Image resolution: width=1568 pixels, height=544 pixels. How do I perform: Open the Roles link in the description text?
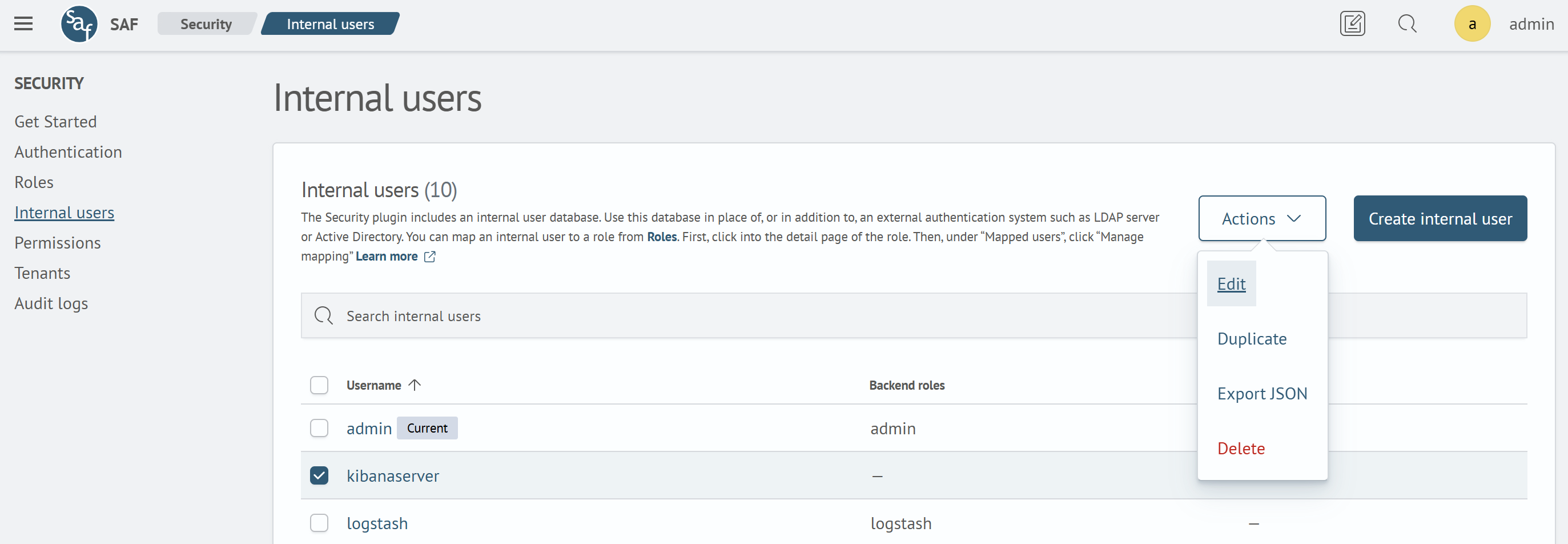click(x=662, y=237)
